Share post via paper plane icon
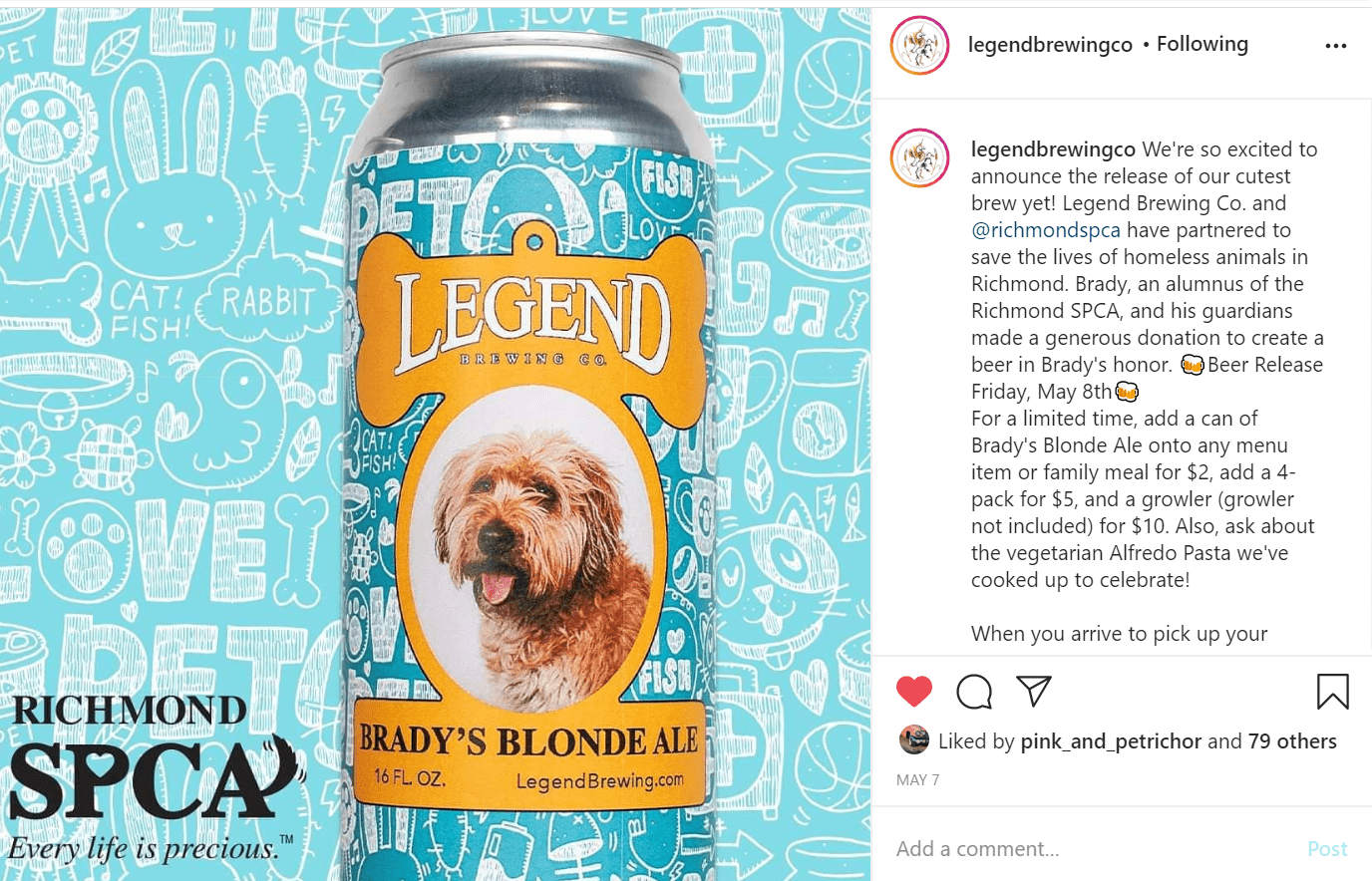 pyautogui.click(x=1034, y=691)
